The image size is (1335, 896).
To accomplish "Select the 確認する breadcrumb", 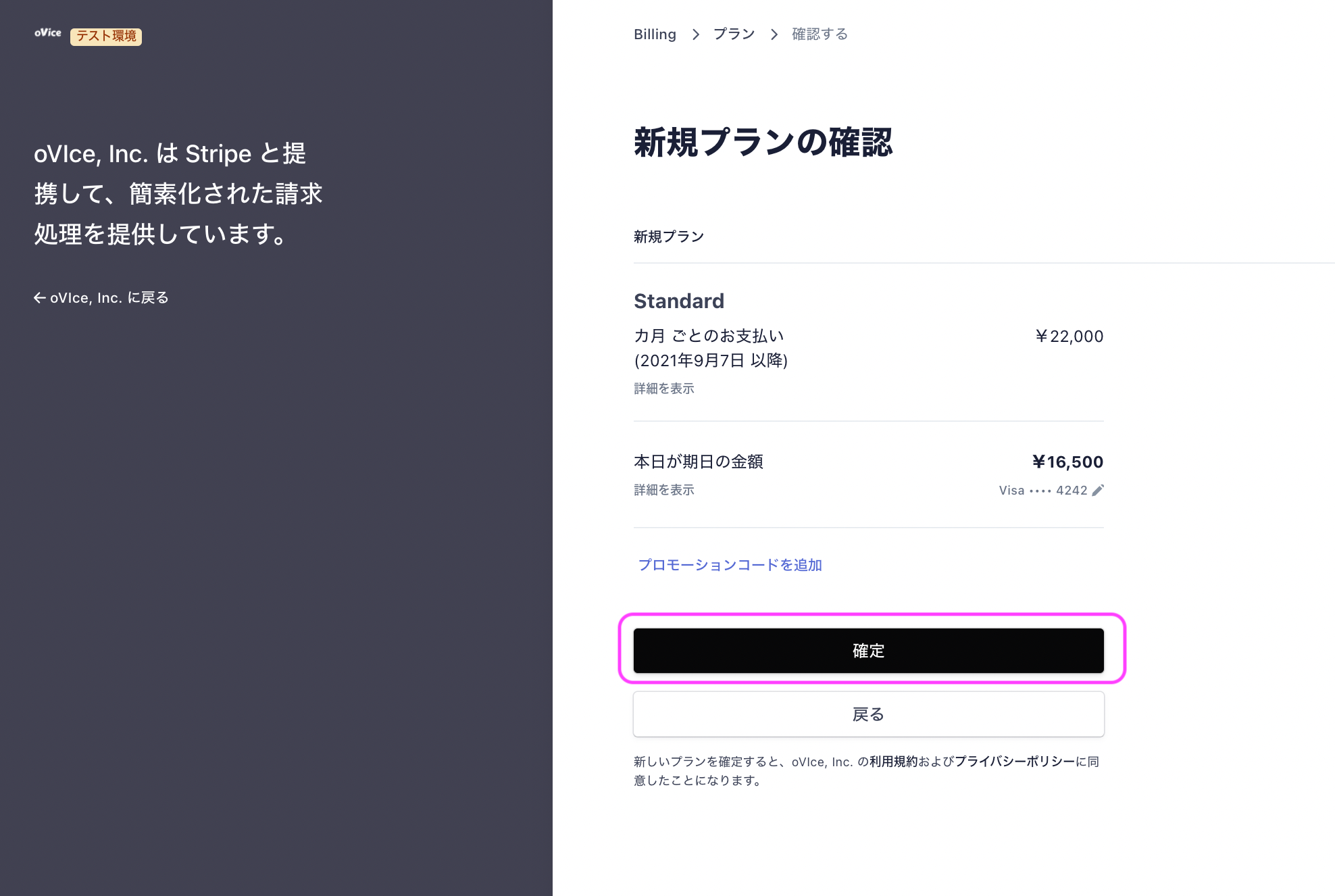I will coord(820,34).
